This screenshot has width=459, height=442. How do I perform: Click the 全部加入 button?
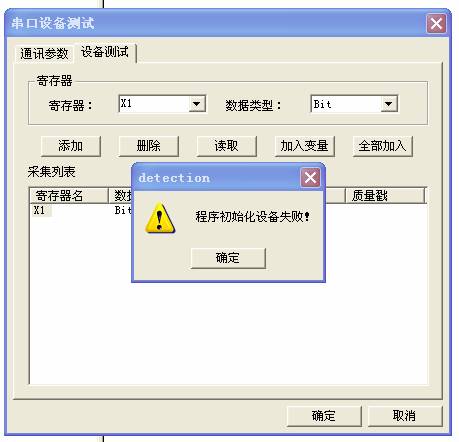click(x=383, y=146)
